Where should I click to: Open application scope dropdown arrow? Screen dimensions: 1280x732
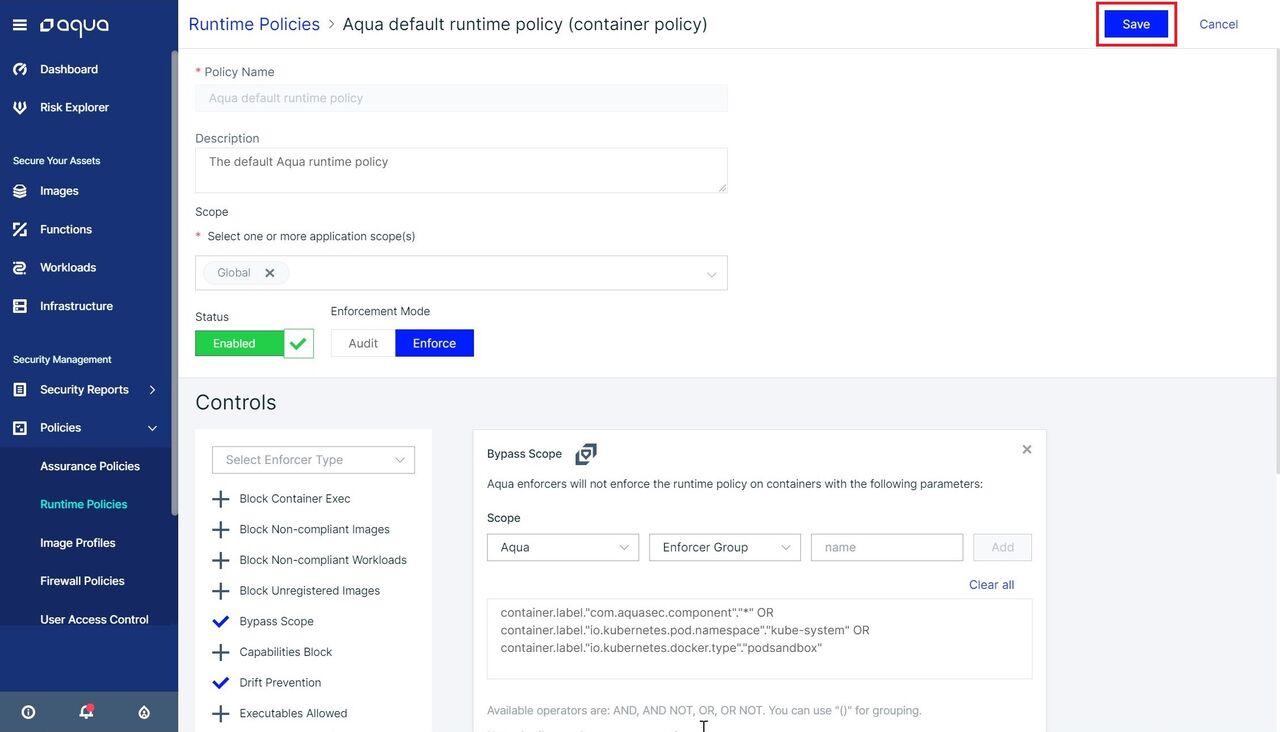(712, 274)
